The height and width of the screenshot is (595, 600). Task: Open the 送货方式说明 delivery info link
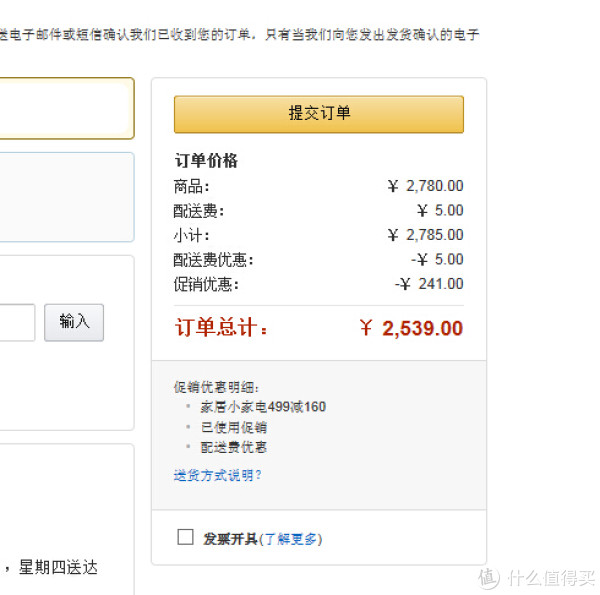point(217,475)
